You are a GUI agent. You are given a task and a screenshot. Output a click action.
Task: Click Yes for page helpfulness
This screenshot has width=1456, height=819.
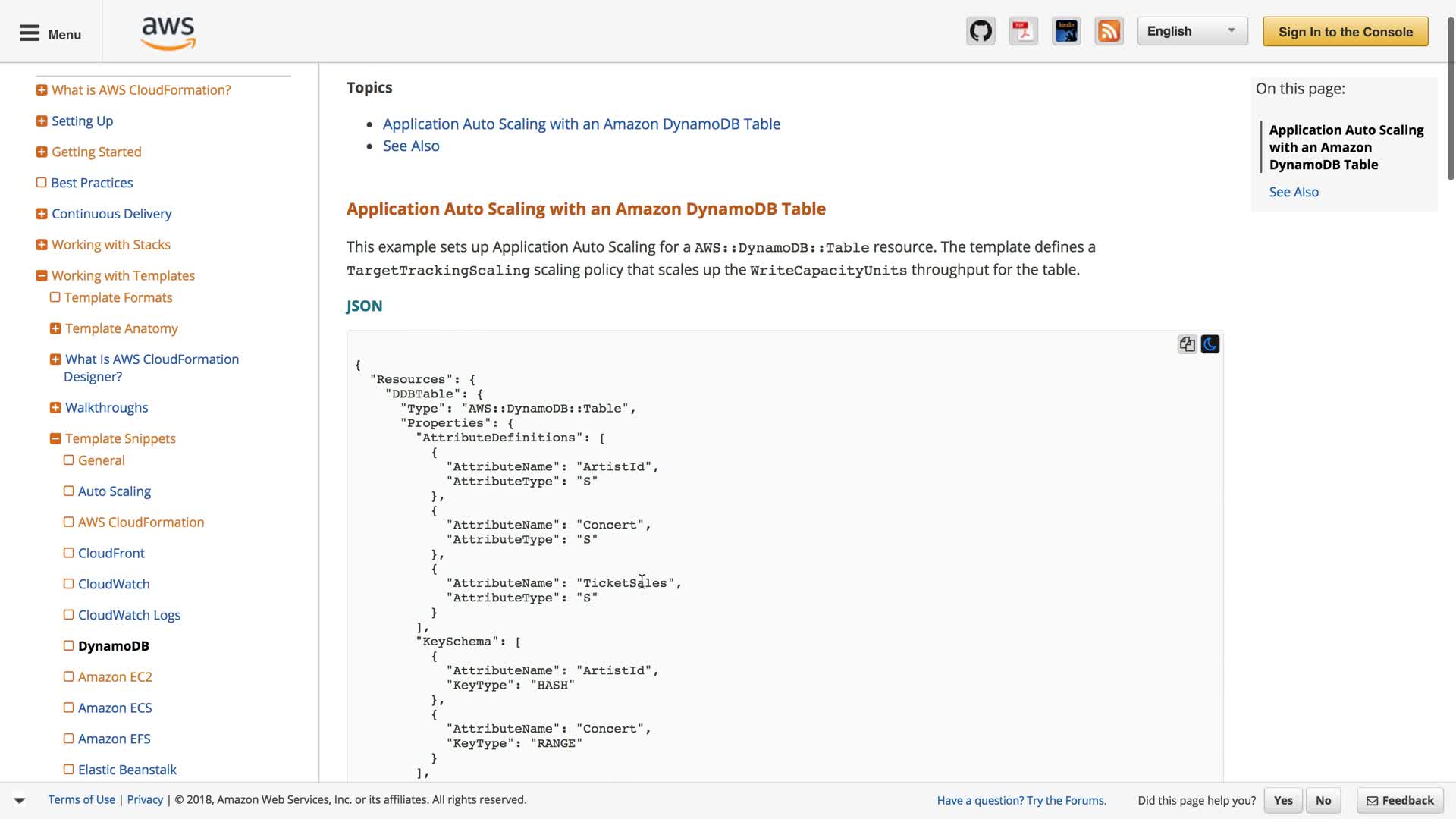click(x=1283, y=800)
